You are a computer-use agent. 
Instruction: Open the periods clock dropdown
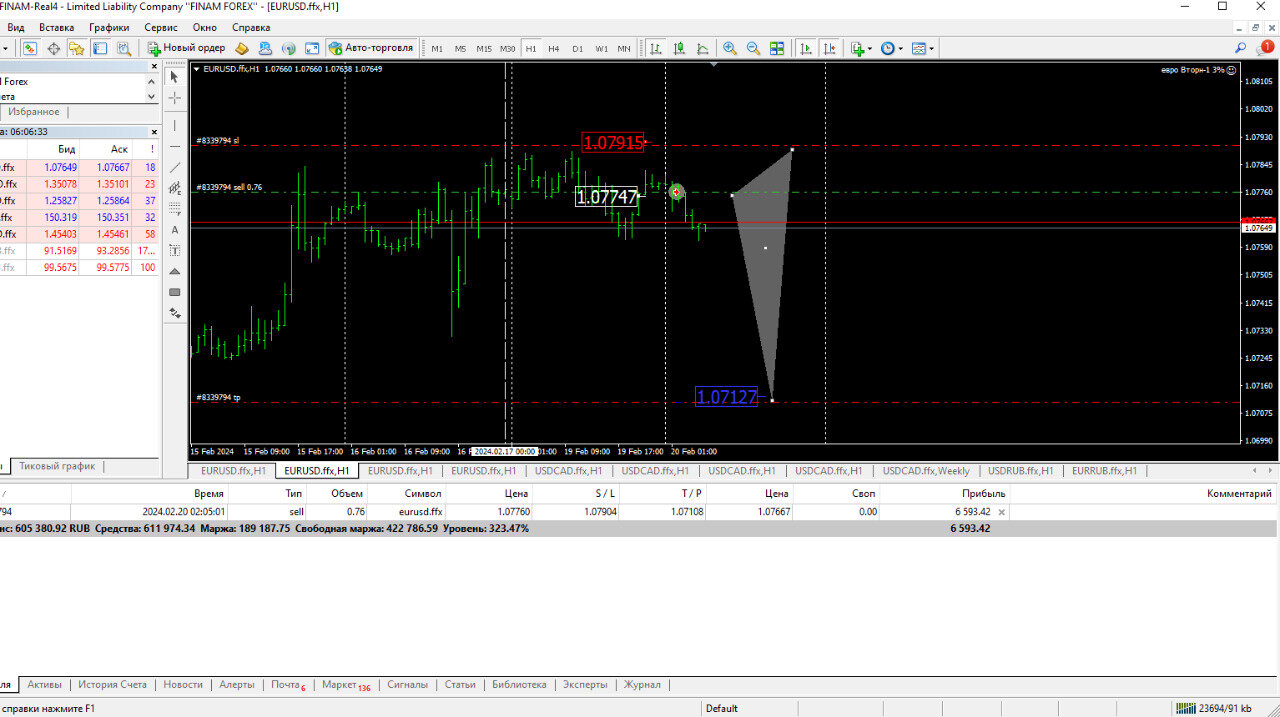pyautogui.click(x=890, y=48)
